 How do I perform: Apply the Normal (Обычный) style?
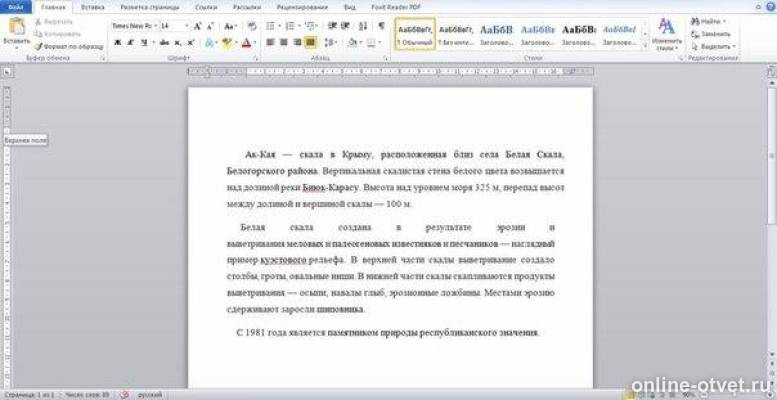[415, 34]
